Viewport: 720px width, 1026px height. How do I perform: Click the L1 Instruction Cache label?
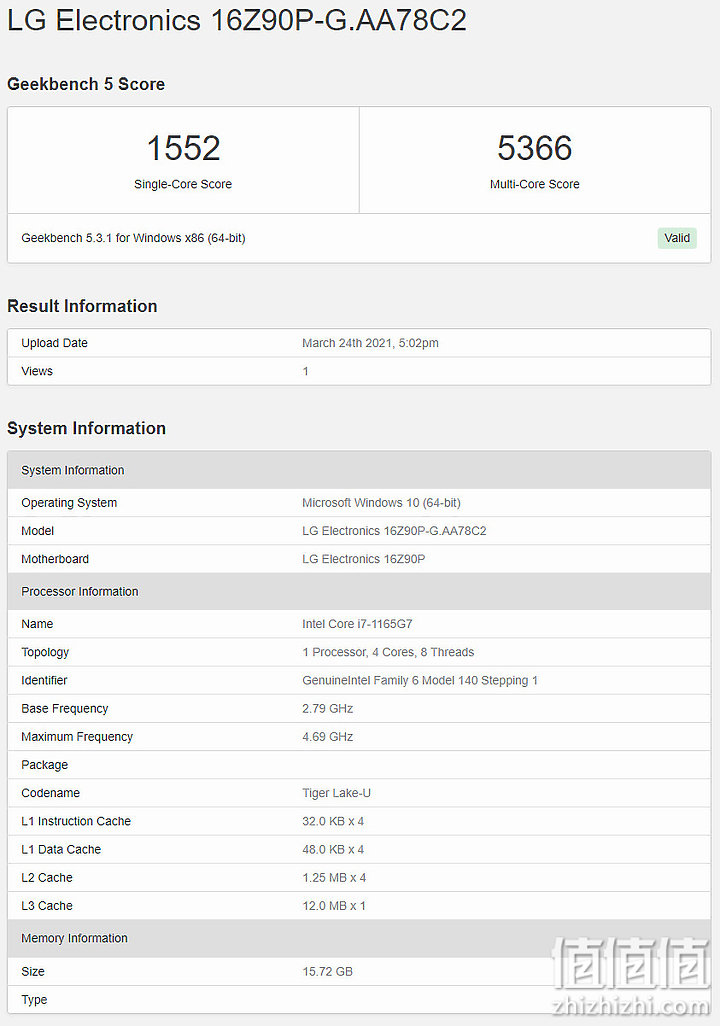(x=76, y=821)
